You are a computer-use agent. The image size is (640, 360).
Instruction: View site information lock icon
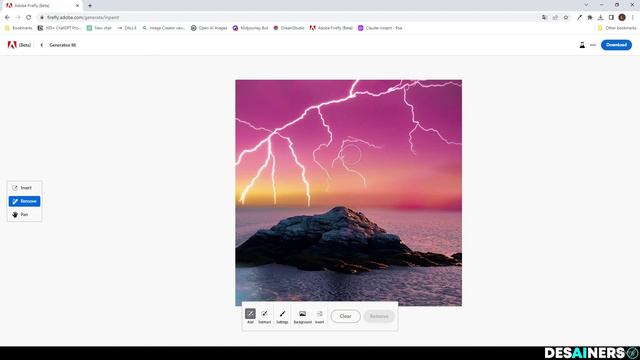pyautogui.click(x=42, y=18)
